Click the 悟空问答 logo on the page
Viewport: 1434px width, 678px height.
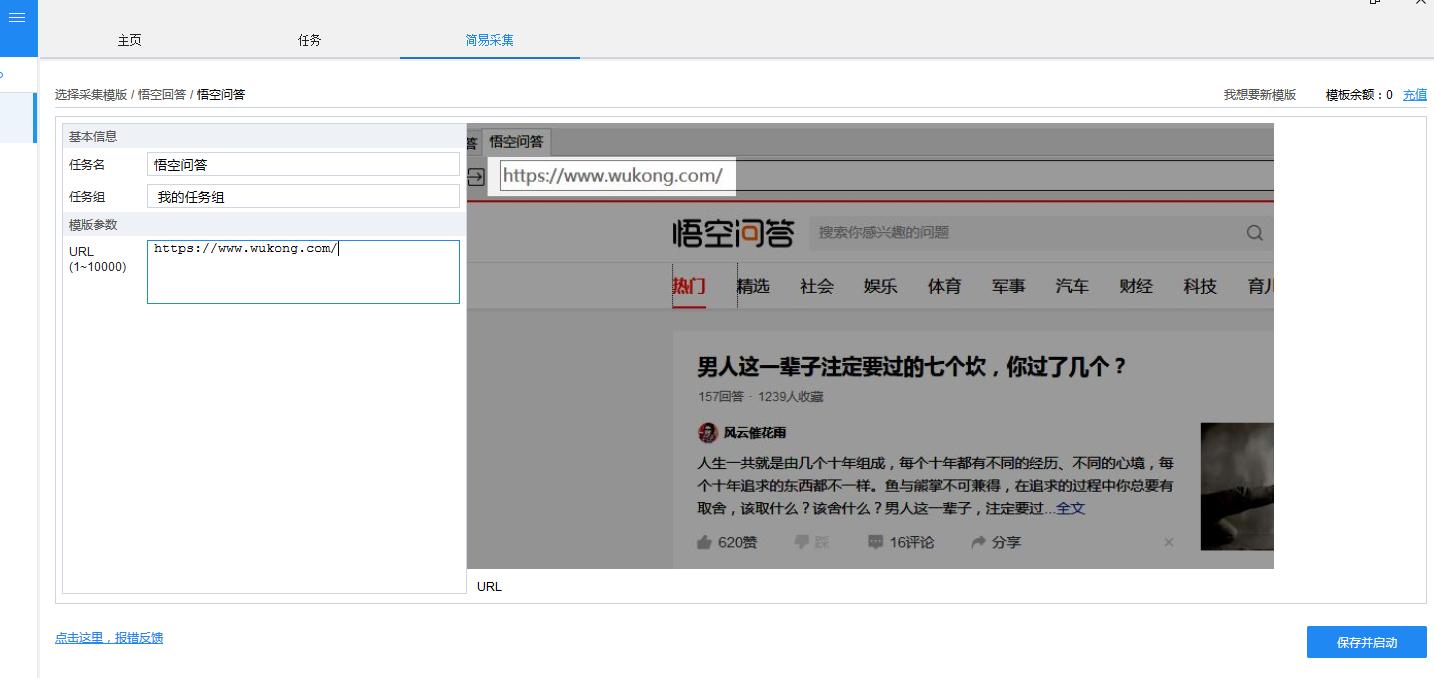click(x=732, y=232)
